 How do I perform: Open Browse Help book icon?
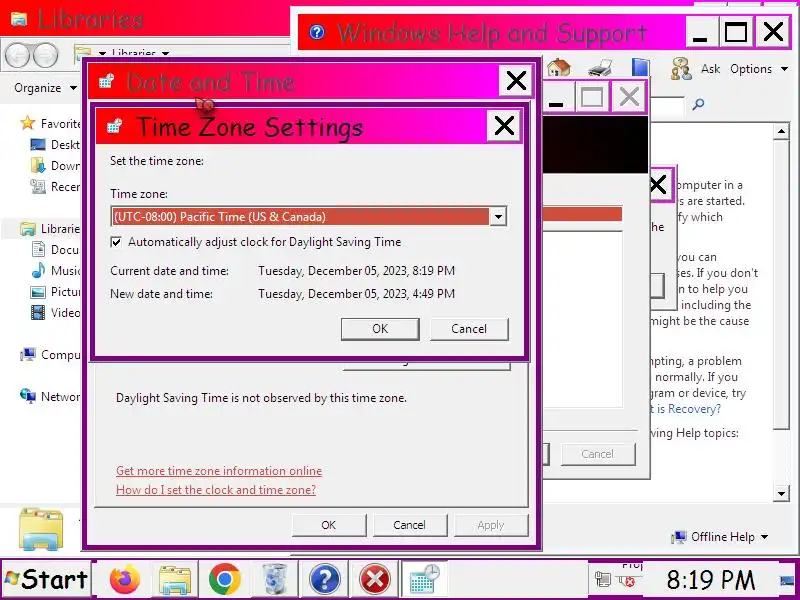click(640, 68)
